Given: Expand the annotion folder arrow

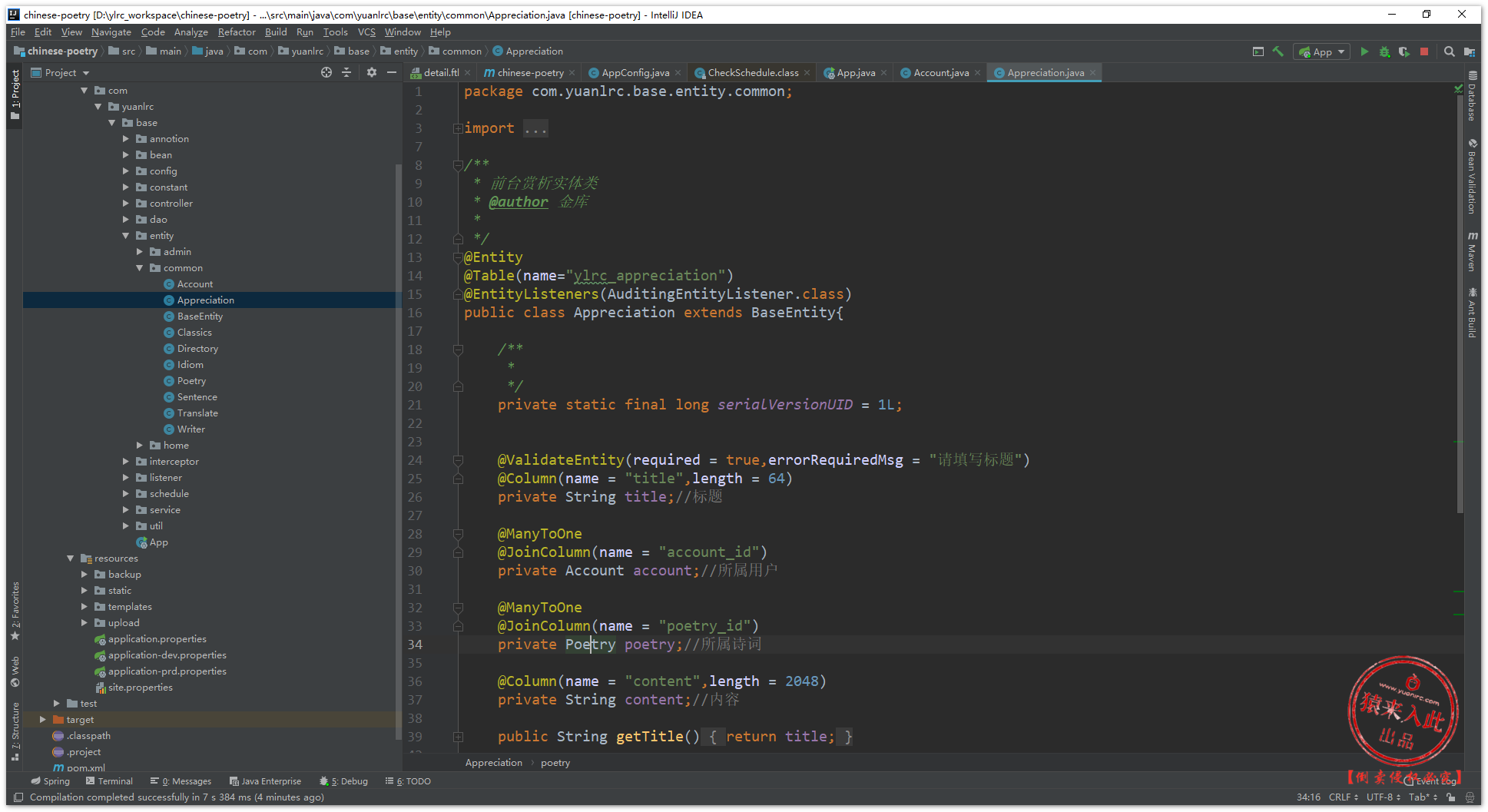Looking at the screenshot, I should tap(126, 139).
